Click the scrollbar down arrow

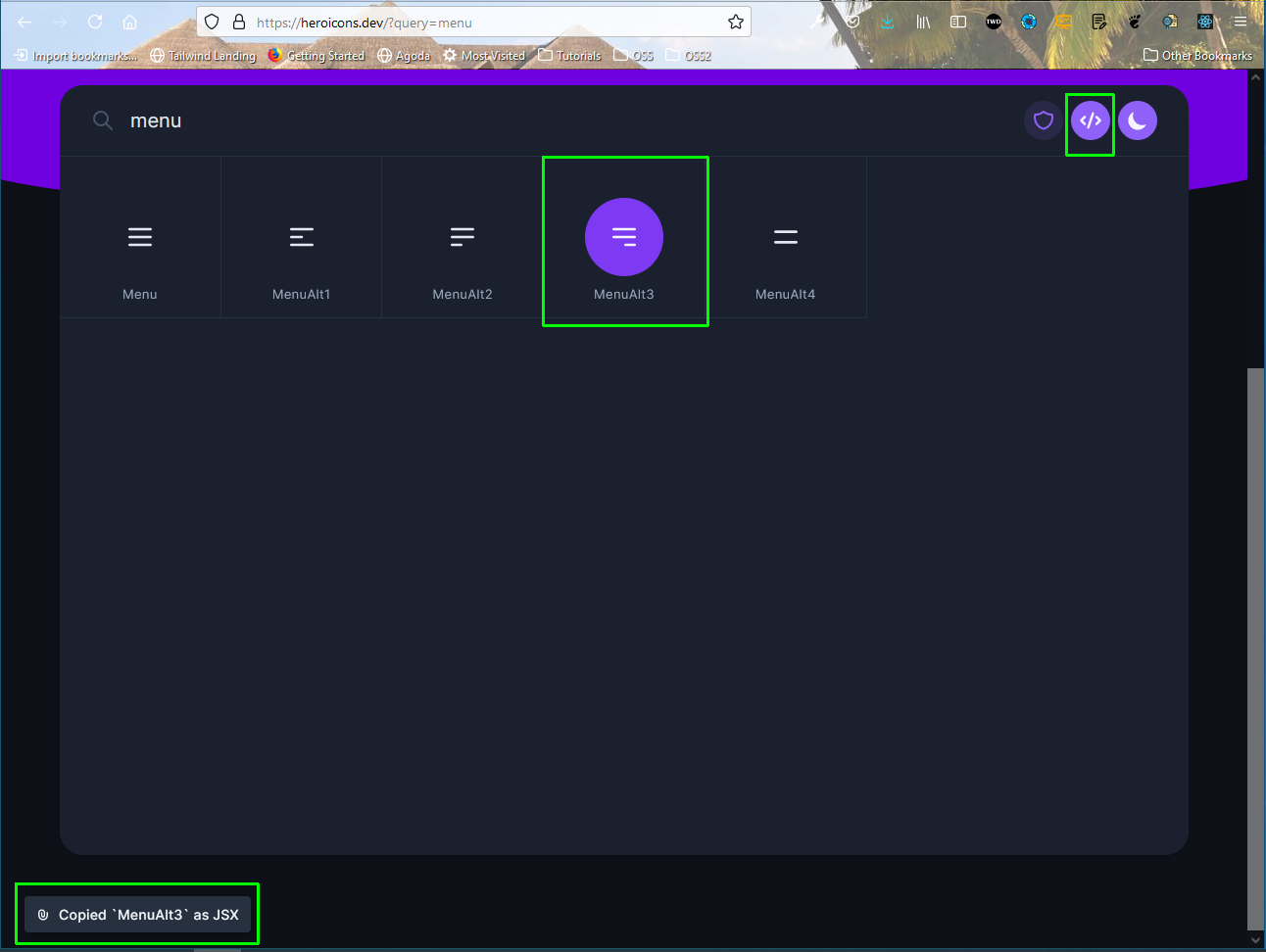tap(1255, 940)
